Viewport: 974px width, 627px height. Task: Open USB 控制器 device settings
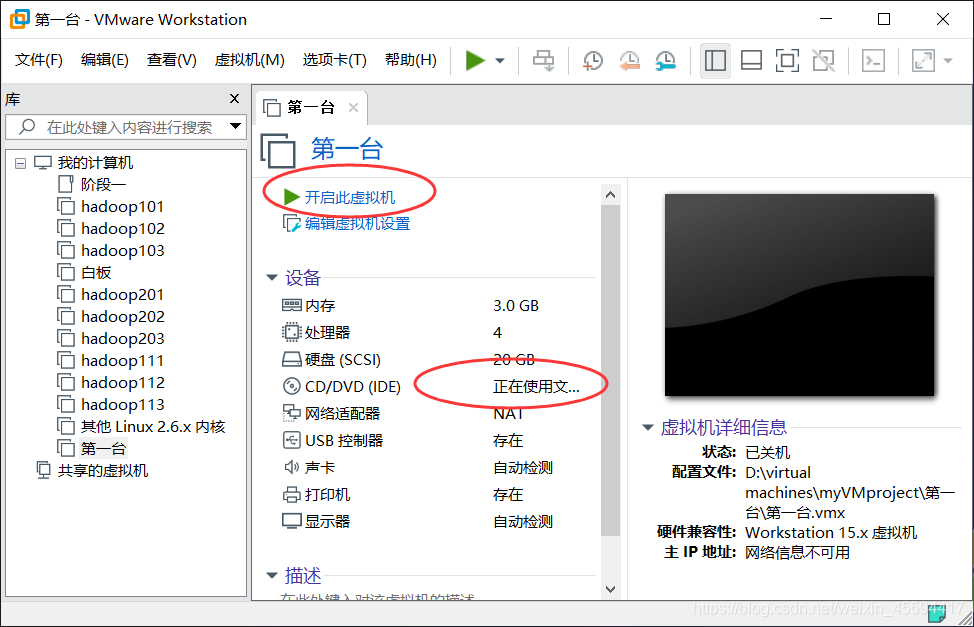[x=332, y=441]
